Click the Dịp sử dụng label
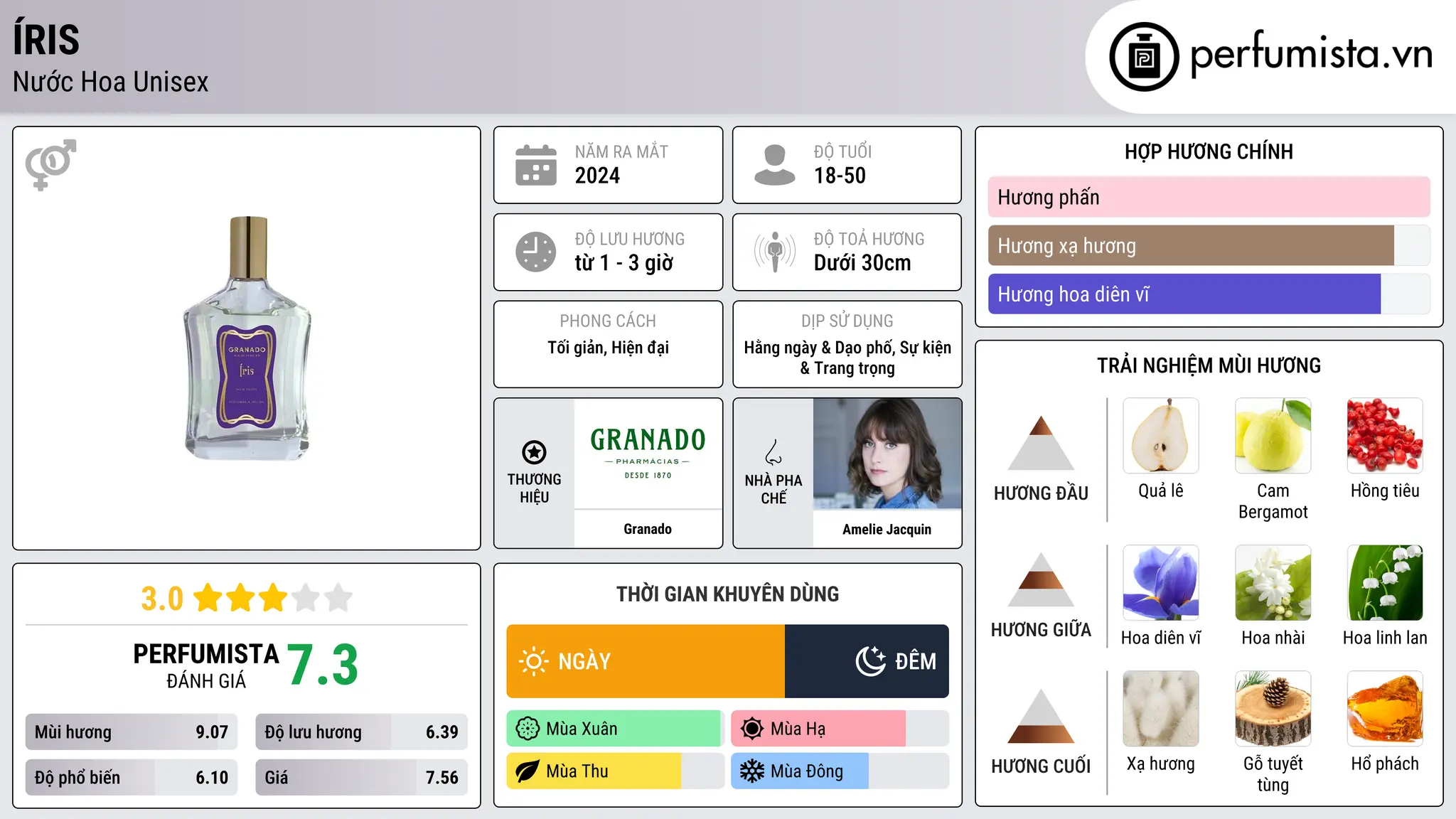Image resolution: width=1456 pixels, height=819 pixels. coord(847,321)
